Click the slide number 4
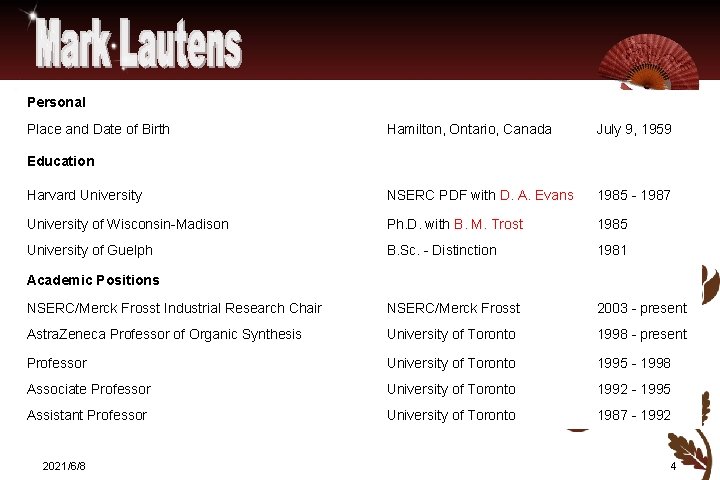Screen dimensions: 720x480 click(673, 466)
